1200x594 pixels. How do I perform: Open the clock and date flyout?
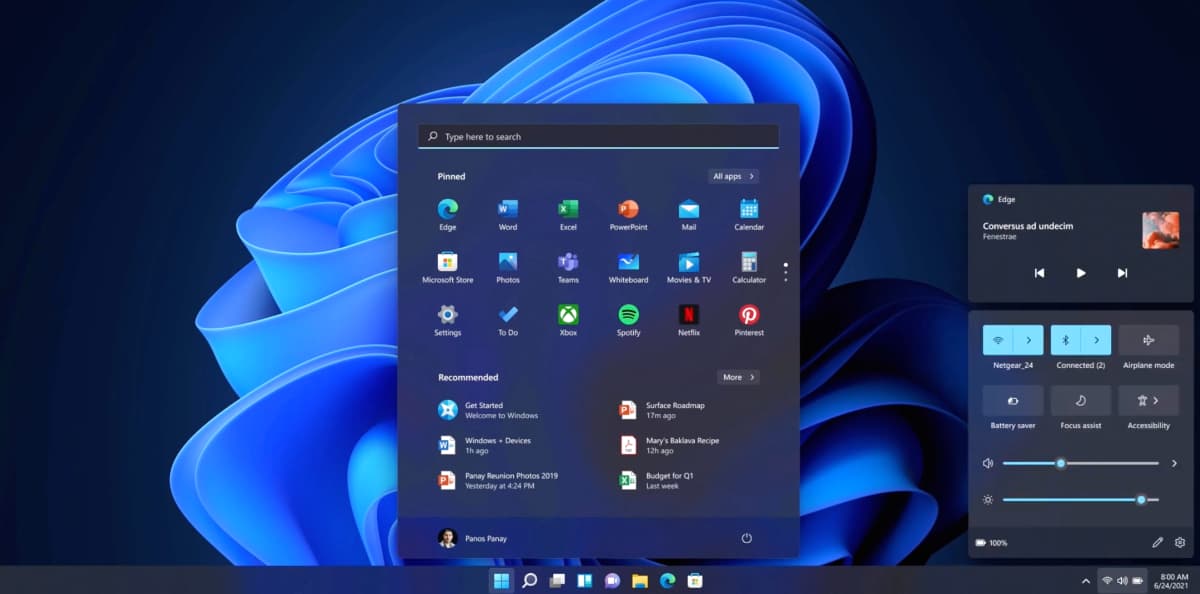tap(1173, 580)
